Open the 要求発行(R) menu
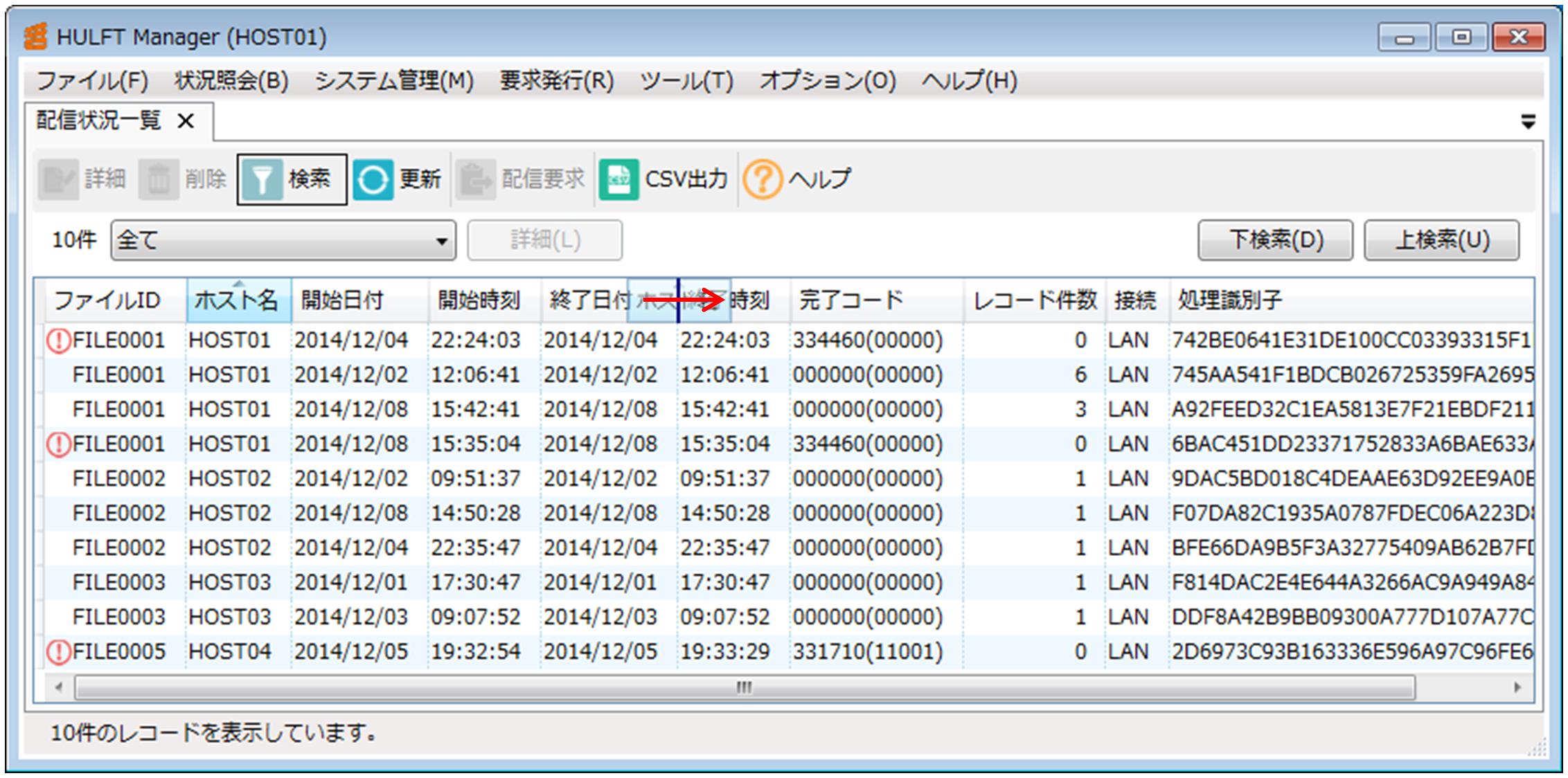The height and width of the screenshot is (778, 1568). [x=557, y=81]
